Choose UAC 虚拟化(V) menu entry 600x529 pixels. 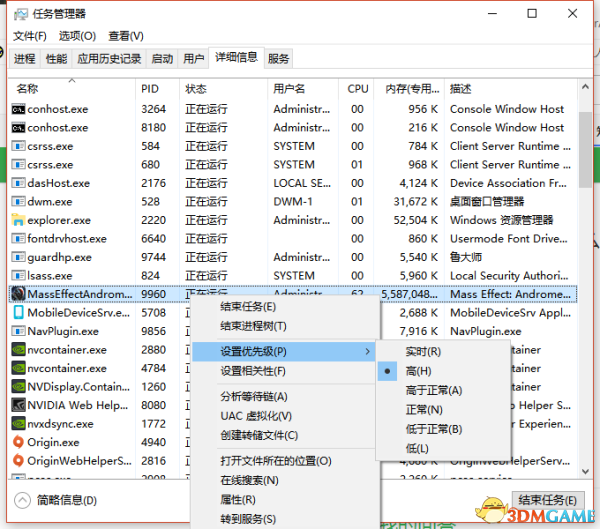click(x=285, y=416)
